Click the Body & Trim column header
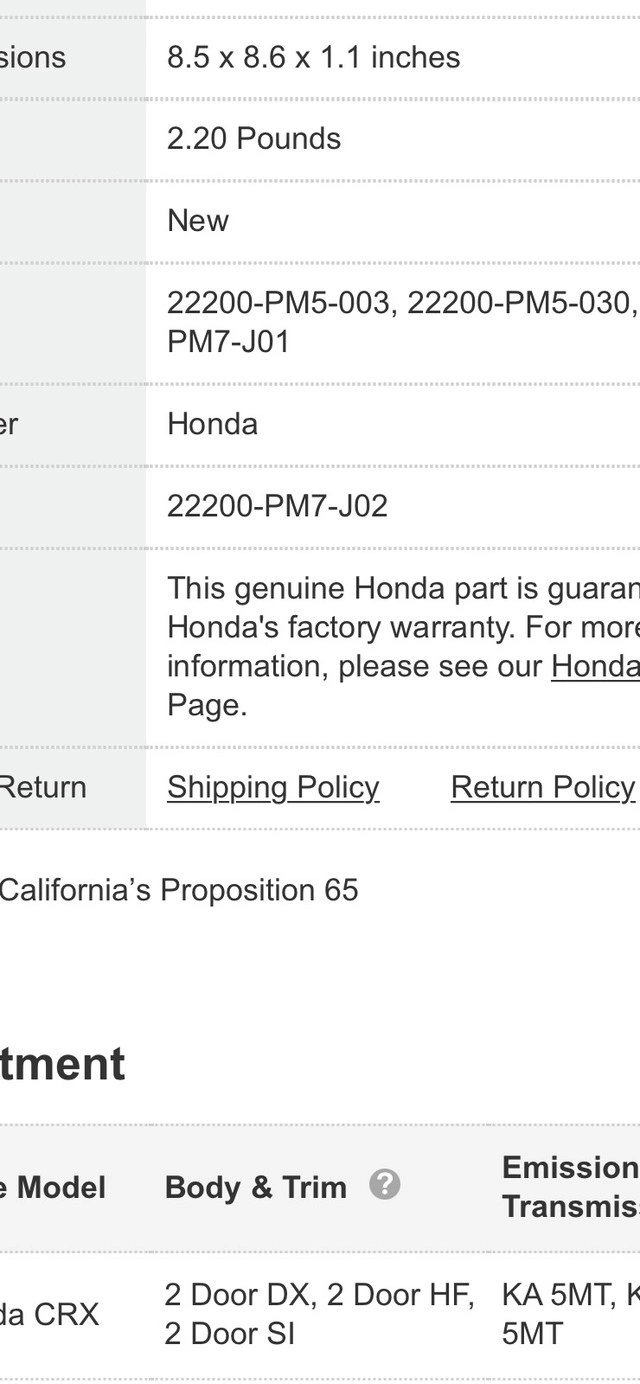 click(256, 1187)
